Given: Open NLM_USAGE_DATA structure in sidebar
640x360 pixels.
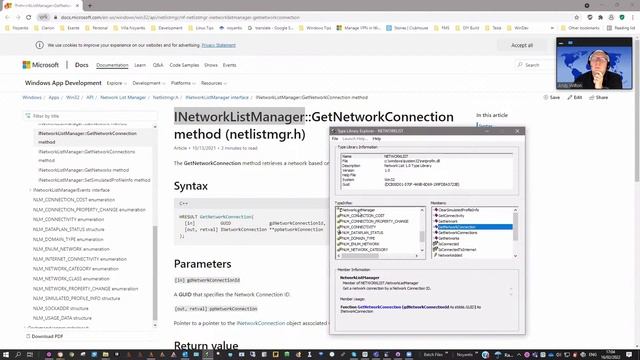Looking at the screenshot, I should [x=62, y=318].
